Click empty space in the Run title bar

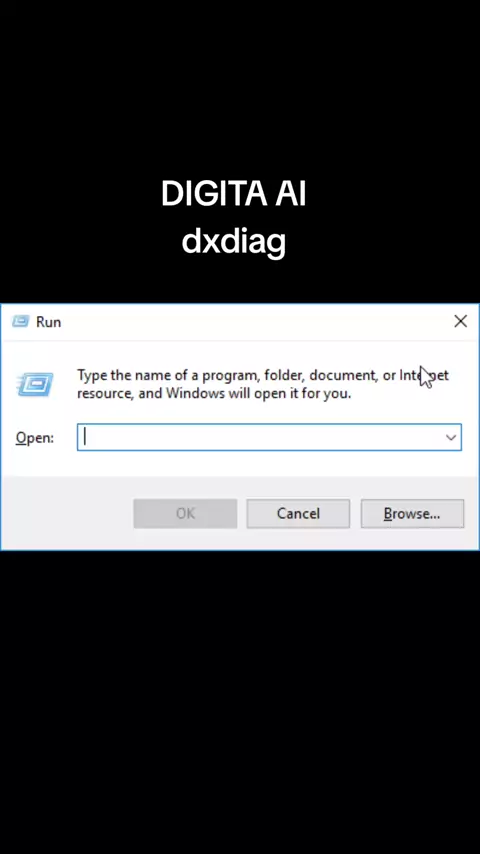pyautogui.click(x=251, y=322)
